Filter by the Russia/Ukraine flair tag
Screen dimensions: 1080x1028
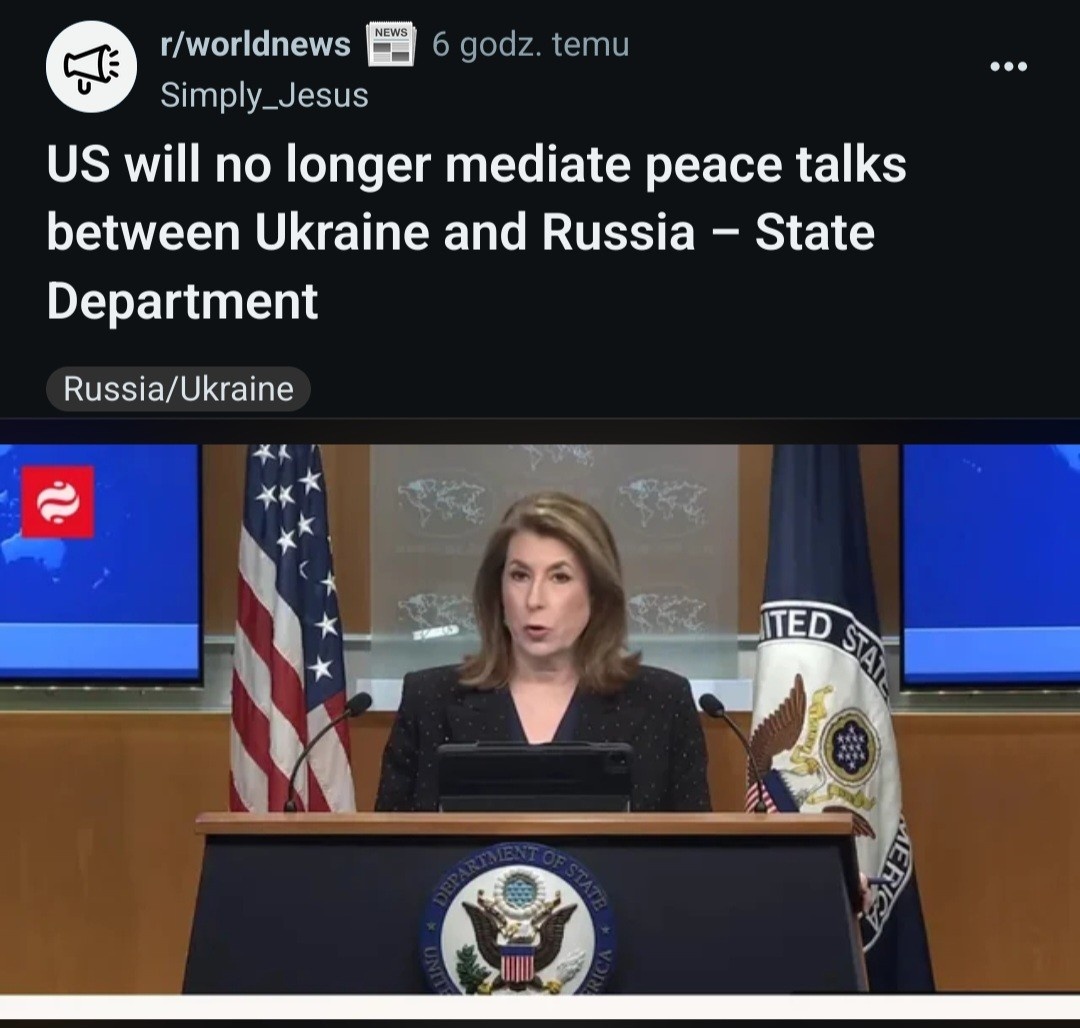pos(178,389)
